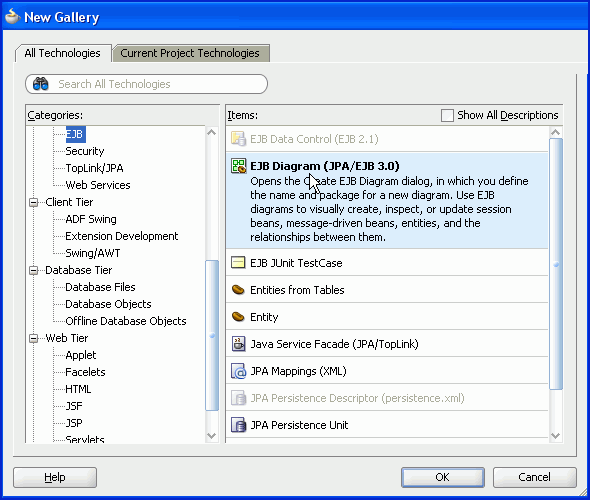Click the Help button

(x=55, y=477)
